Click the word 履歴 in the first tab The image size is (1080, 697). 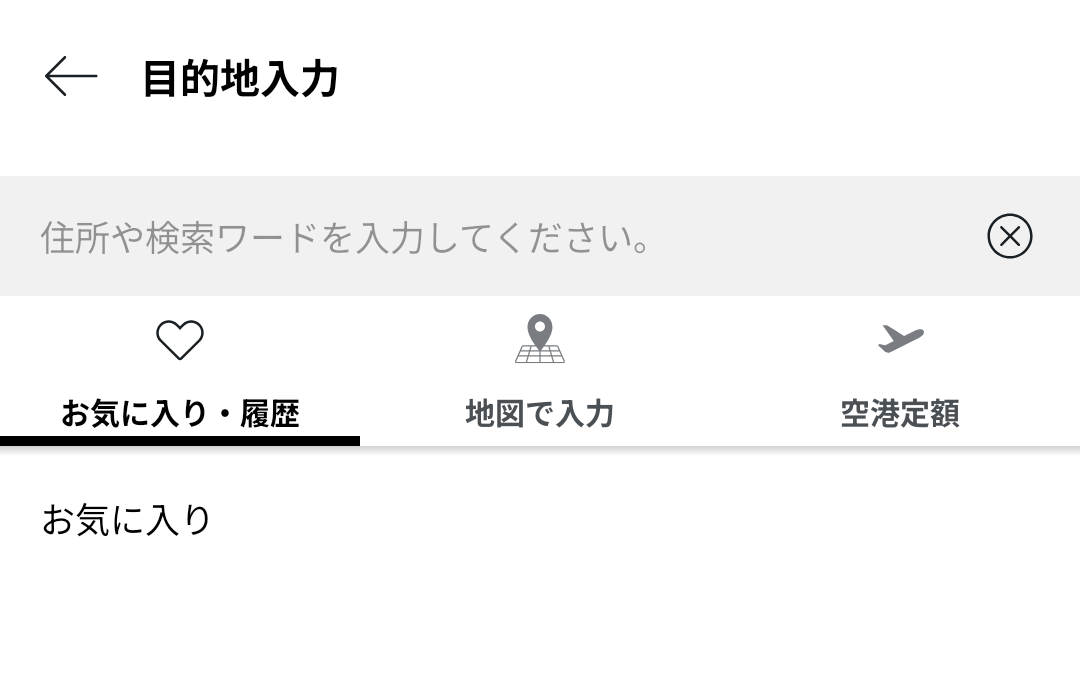(270, 413)
